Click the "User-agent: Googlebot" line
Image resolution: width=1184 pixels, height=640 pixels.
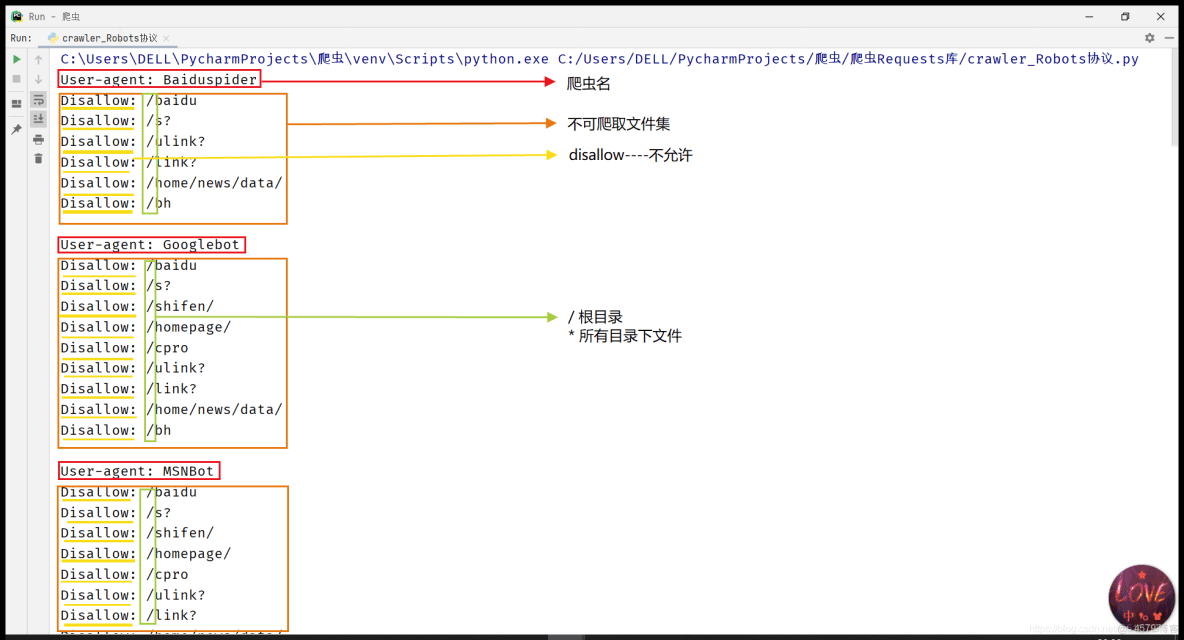[x=150, y=245]
